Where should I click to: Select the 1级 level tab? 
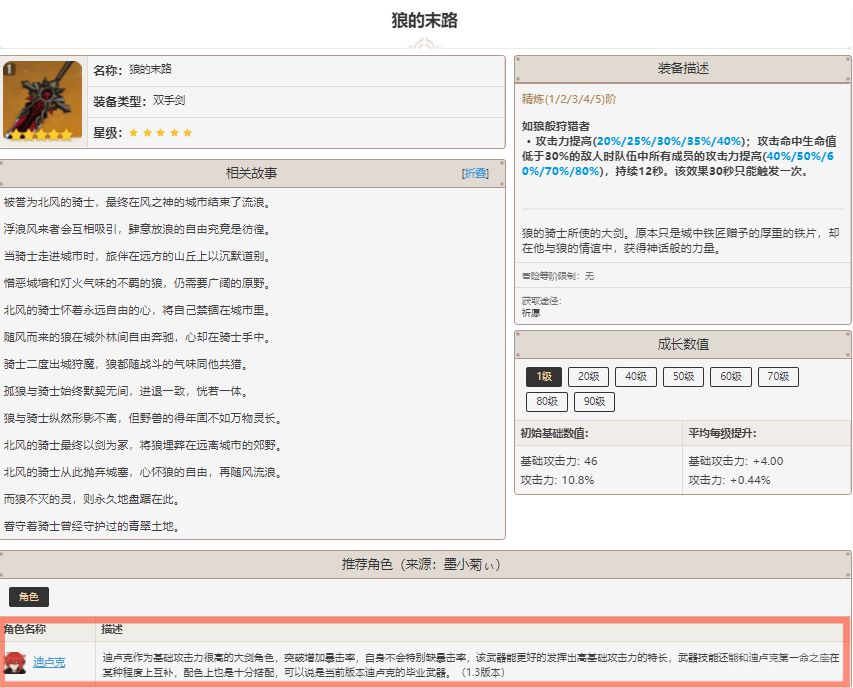[545, 376]
